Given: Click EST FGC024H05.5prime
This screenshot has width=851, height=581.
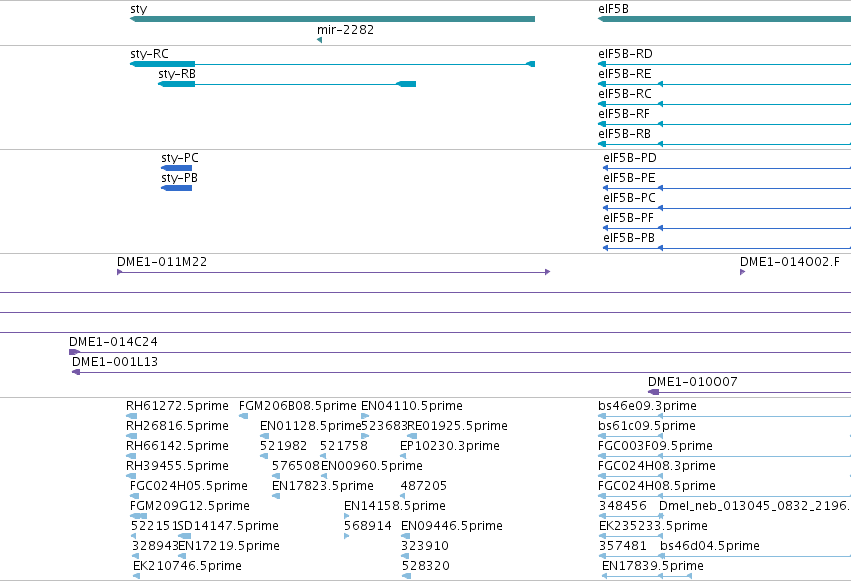Looking at the screenshot, I should [189, 487].
